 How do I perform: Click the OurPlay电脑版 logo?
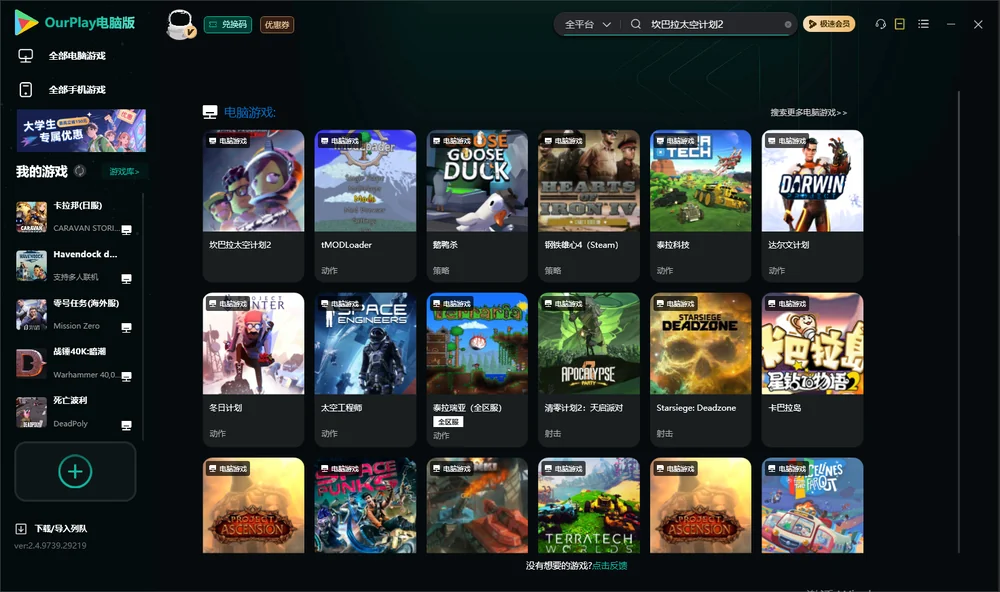point(75,23)
